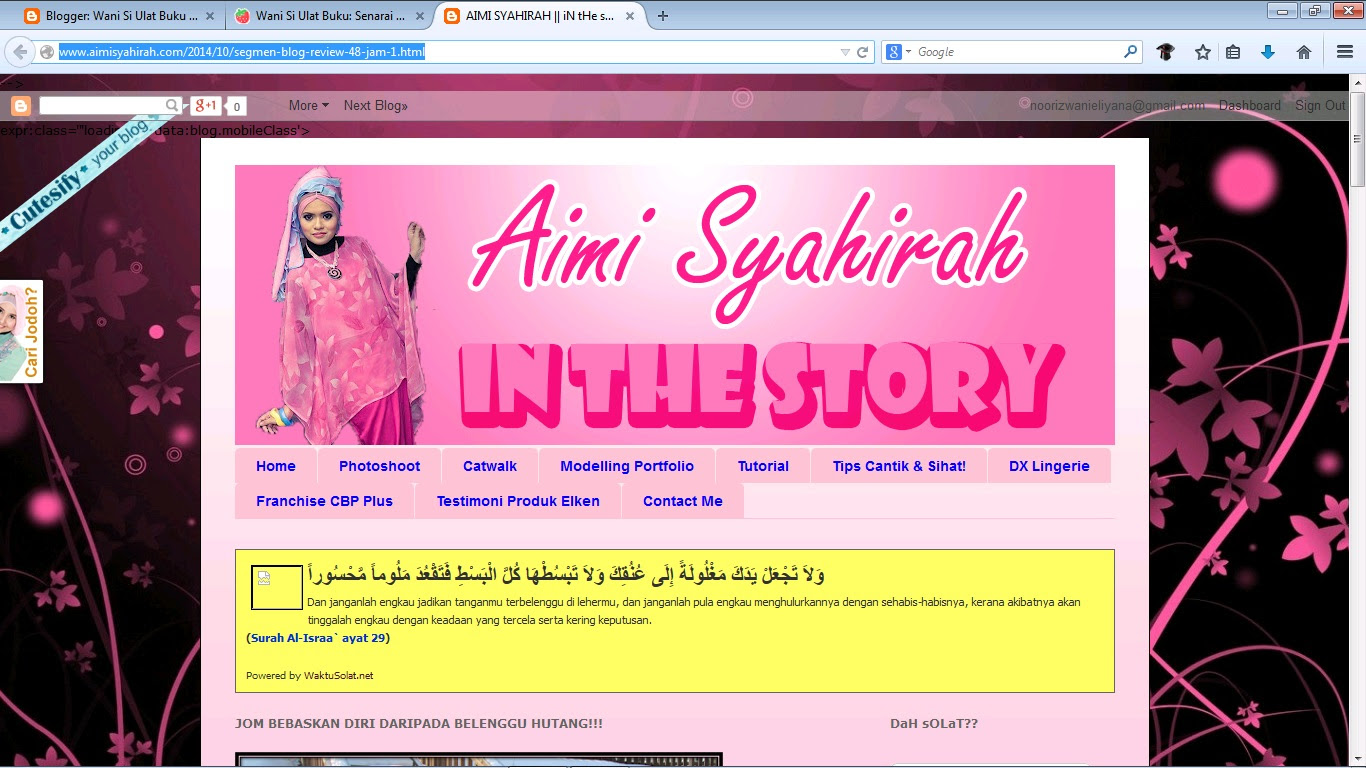
Task: Click the Blogger navbar search field
Action: 100,105
